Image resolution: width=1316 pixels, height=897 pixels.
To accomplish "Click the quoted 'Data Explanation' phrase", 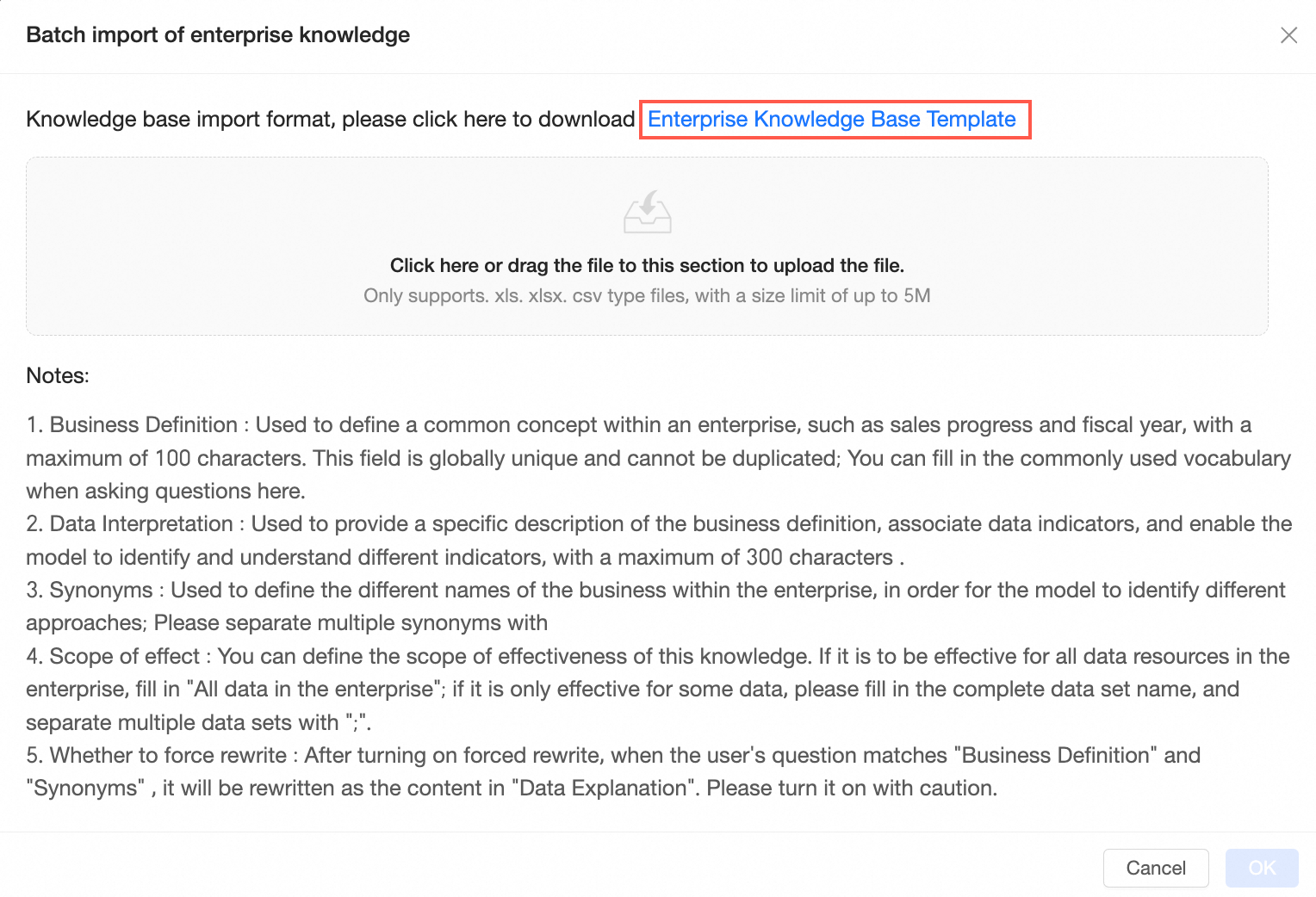I will click(603, 788).
